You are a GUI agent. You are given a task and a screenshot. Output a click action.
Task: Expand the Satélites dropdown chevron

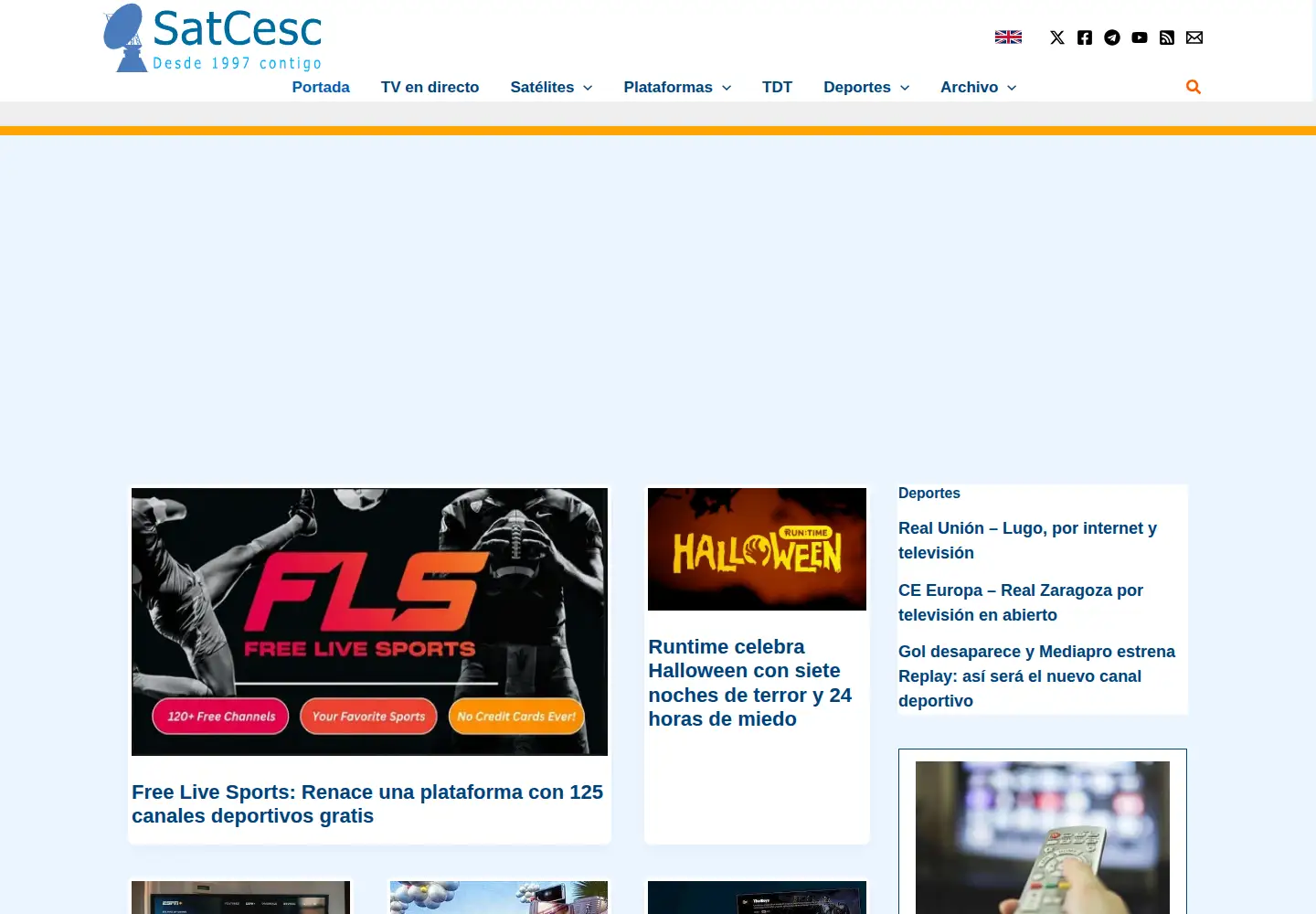(x=588, y=88)
